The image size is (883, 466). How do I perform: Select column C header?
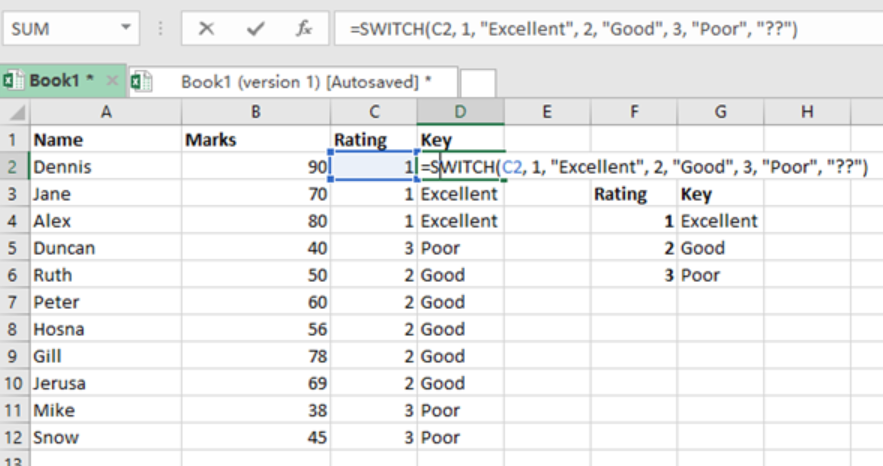pos(374,112)
